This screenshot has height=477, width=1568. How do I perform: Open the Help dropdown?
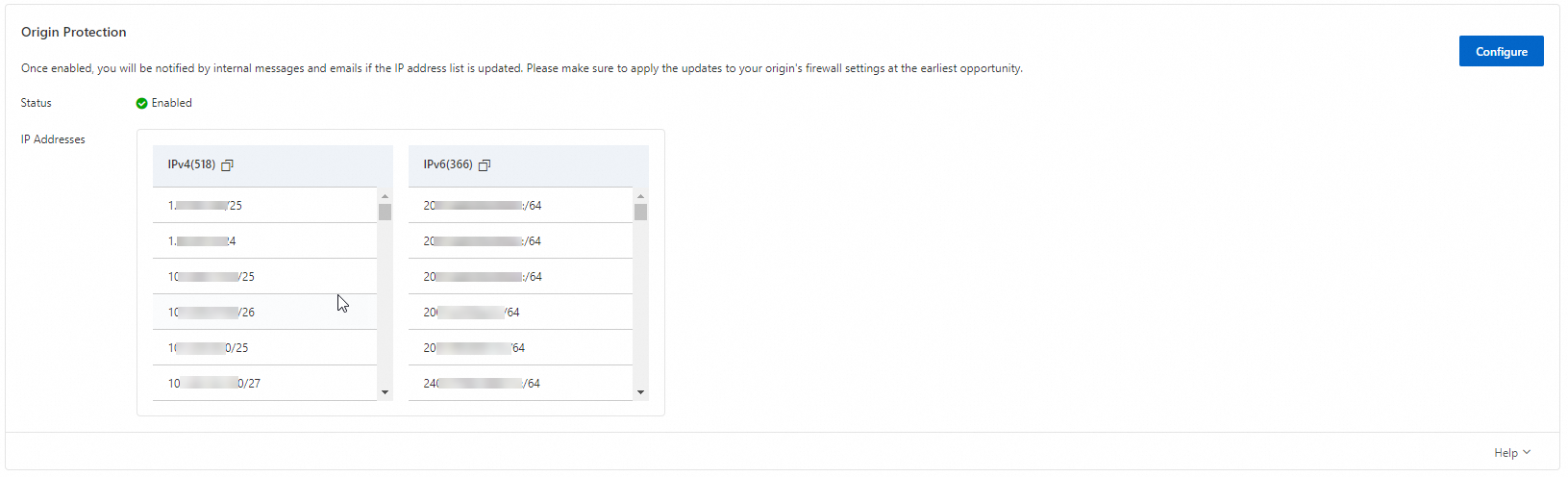[x=1512, y=453]
